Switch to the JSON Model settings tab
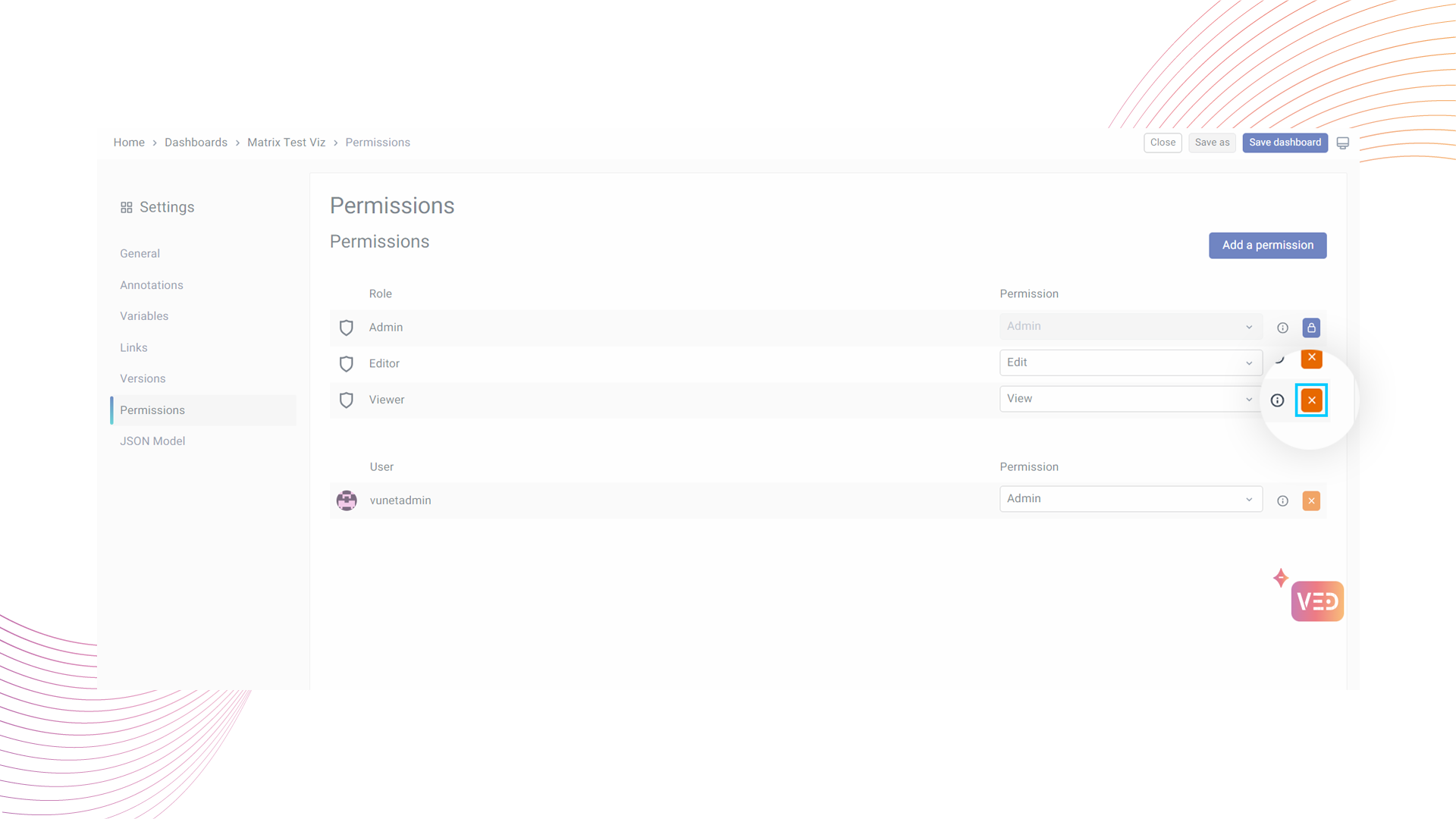 click(152, 441)
